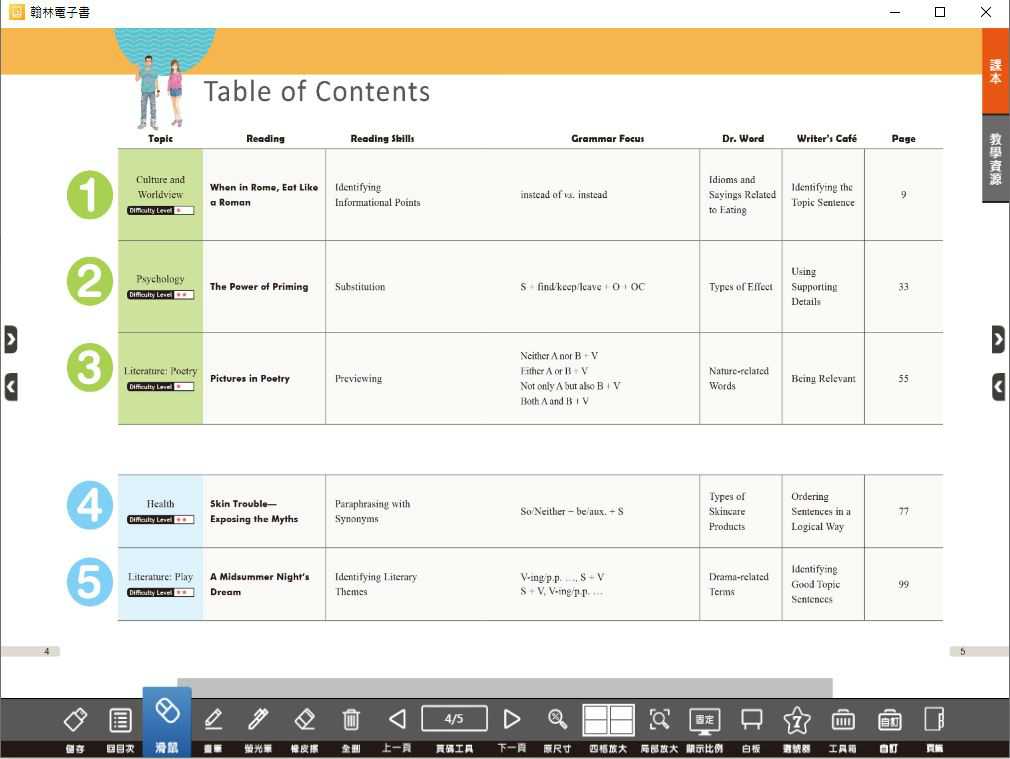Click the "Table of Contents" heading
This screenshot has height=759, width=1010.
tap(317, 91)
